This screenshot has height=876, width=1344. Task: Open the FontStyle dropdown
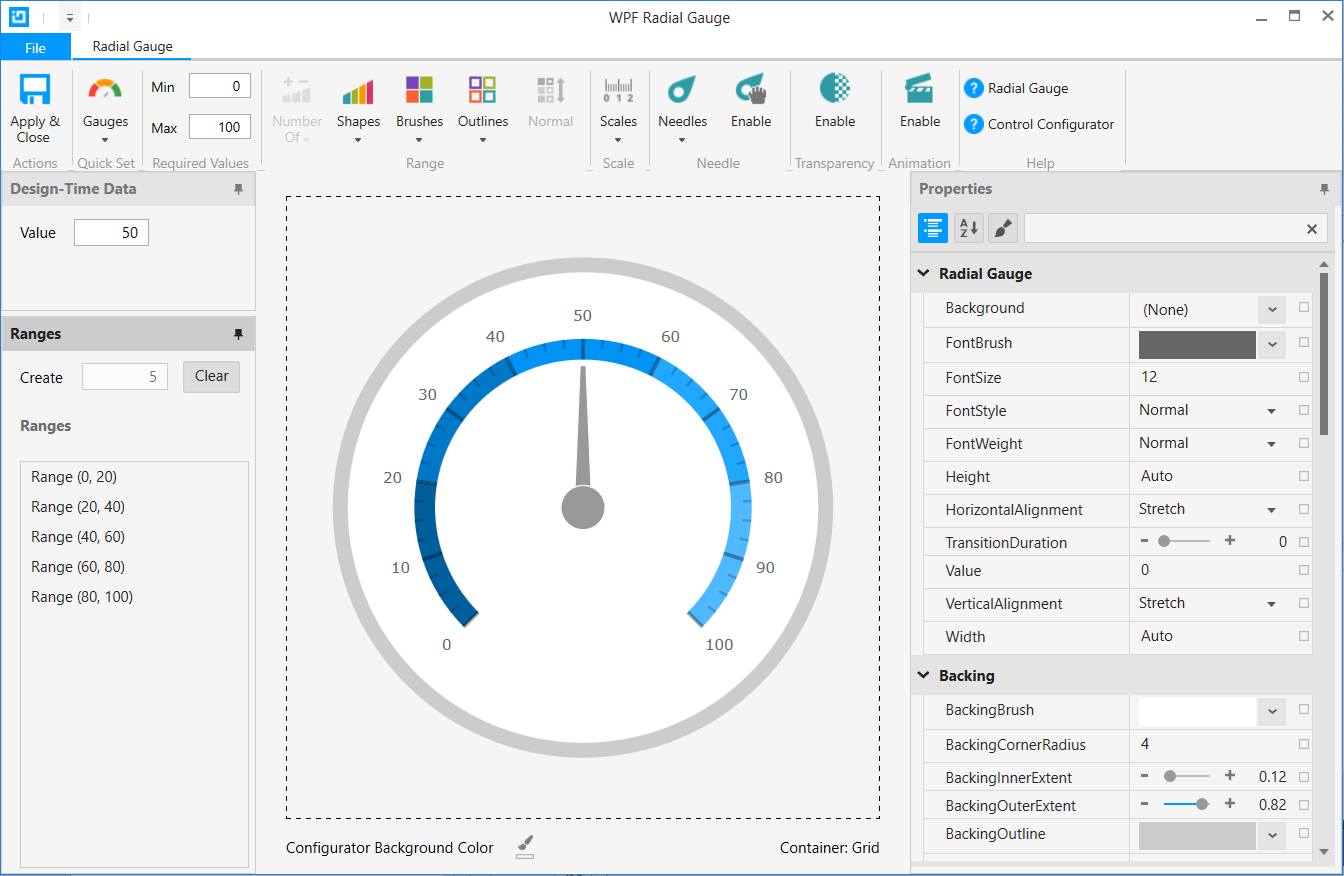(1272, 411)
